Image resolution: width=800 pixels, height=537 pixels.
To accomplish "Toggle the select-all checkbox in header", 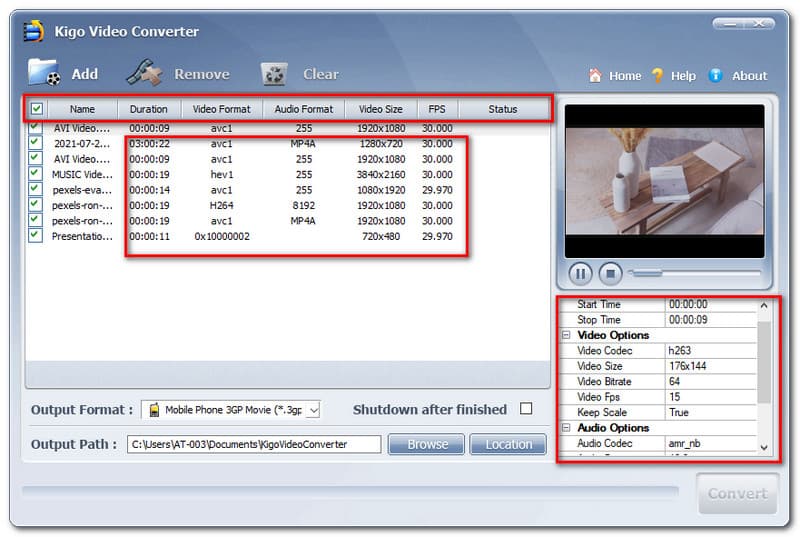I will [36, 109].
